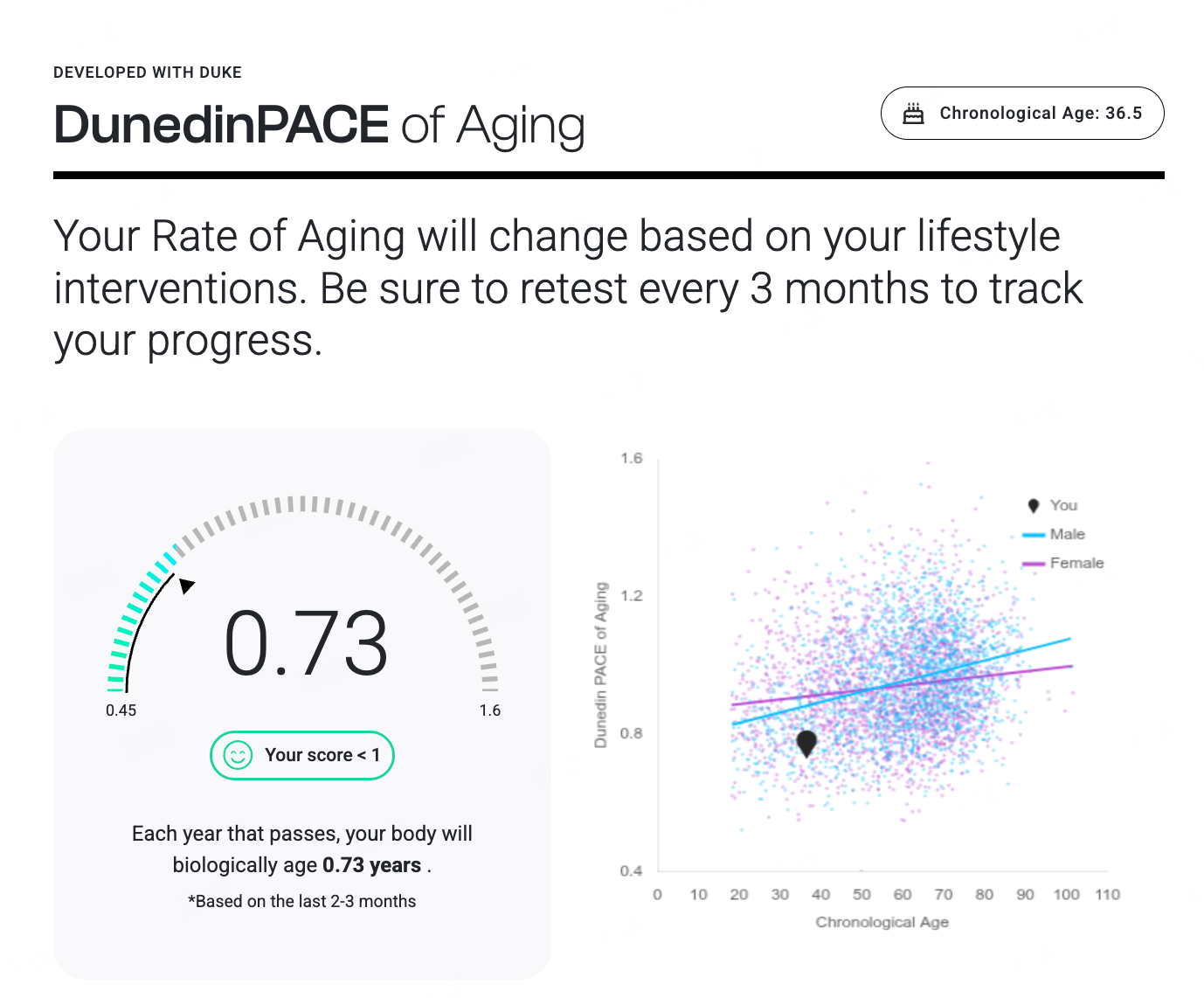Click the birthday cake icon
The width and height of the screenshot is (1204, 998).
pos(913,114)
